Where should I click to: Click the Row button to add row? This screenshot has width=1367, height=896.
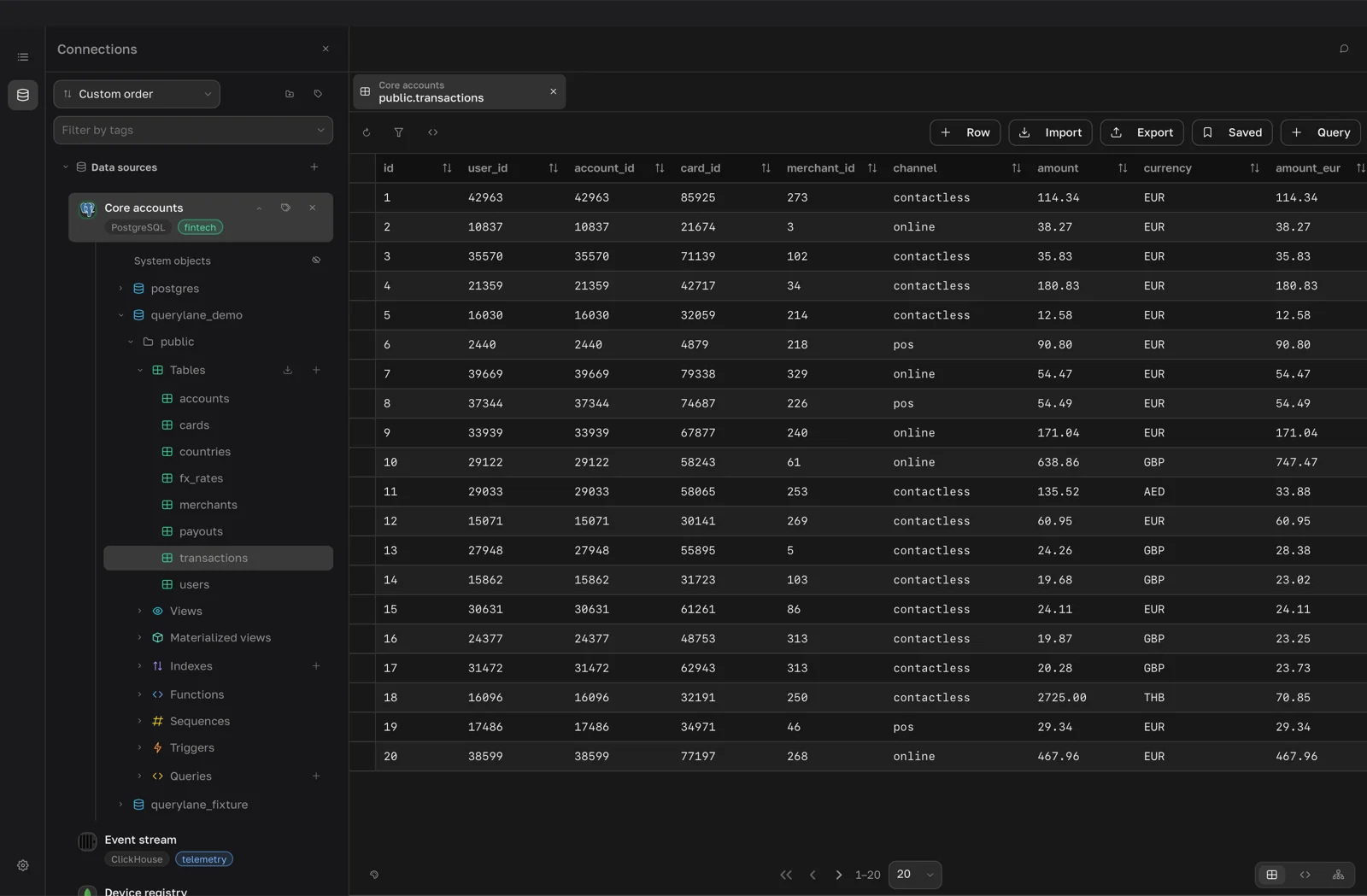click(965, 132)
